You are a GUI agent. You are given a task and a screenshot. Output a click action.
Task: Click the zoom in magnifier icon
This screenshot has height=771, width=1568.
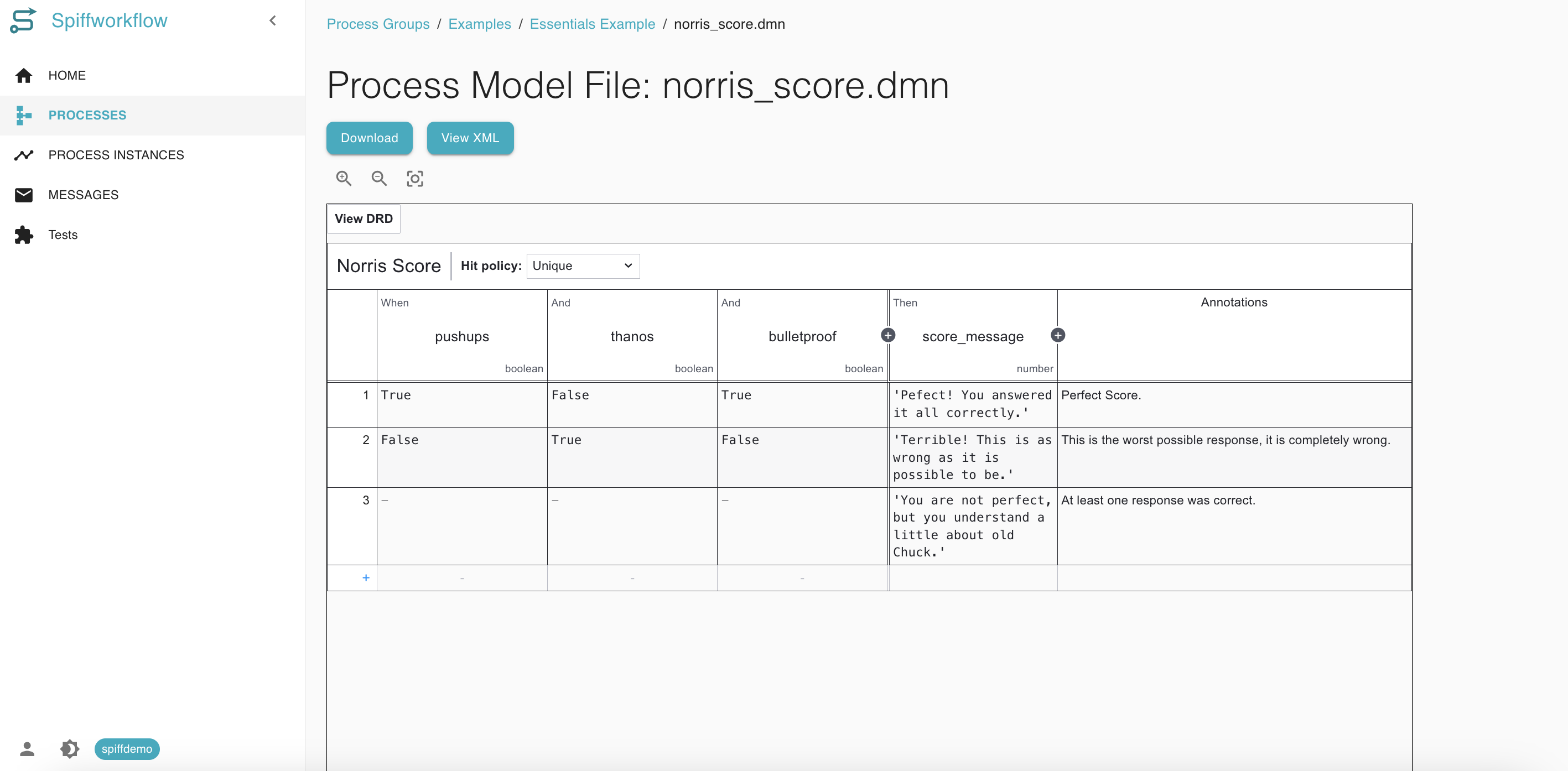coord(344,178)
